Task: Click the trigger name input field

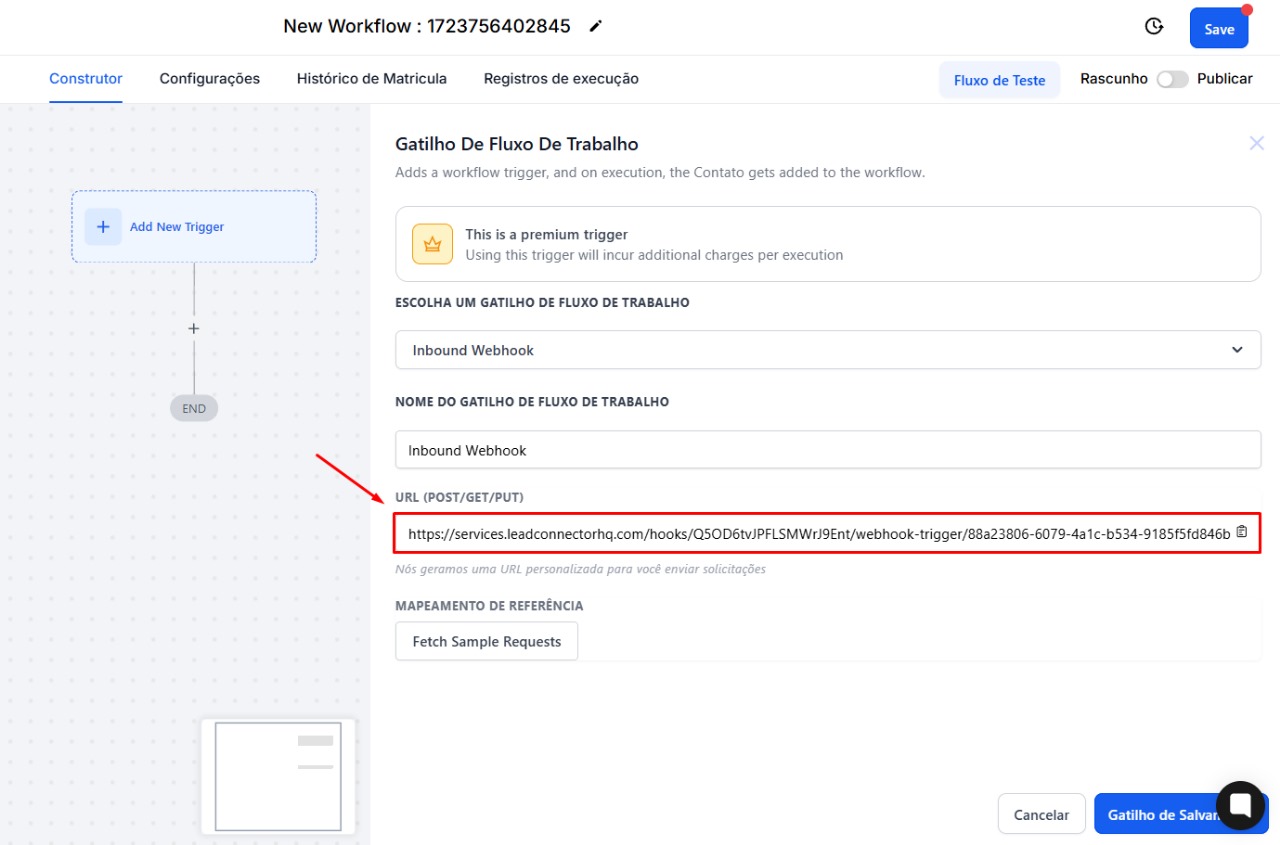Action: [x=826, y=450]
